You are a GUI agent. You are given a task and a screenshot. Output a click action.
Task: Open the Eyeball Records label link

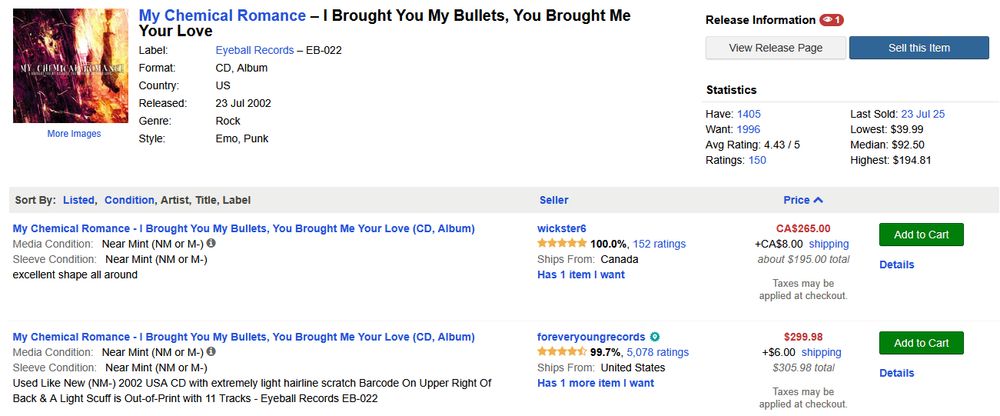tap(255, 50)
